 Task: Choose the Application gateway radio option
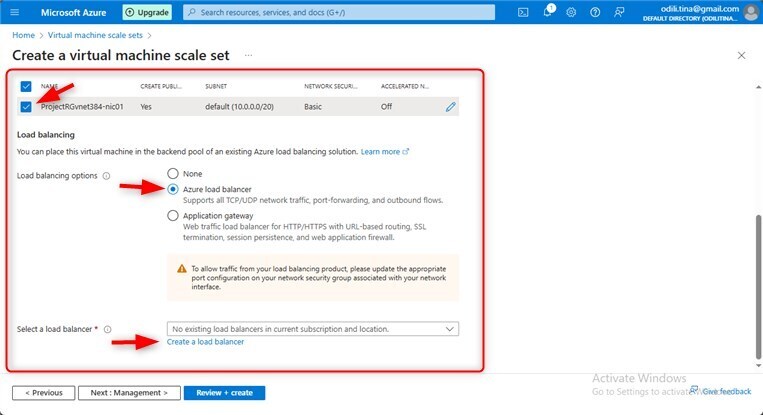173,215
